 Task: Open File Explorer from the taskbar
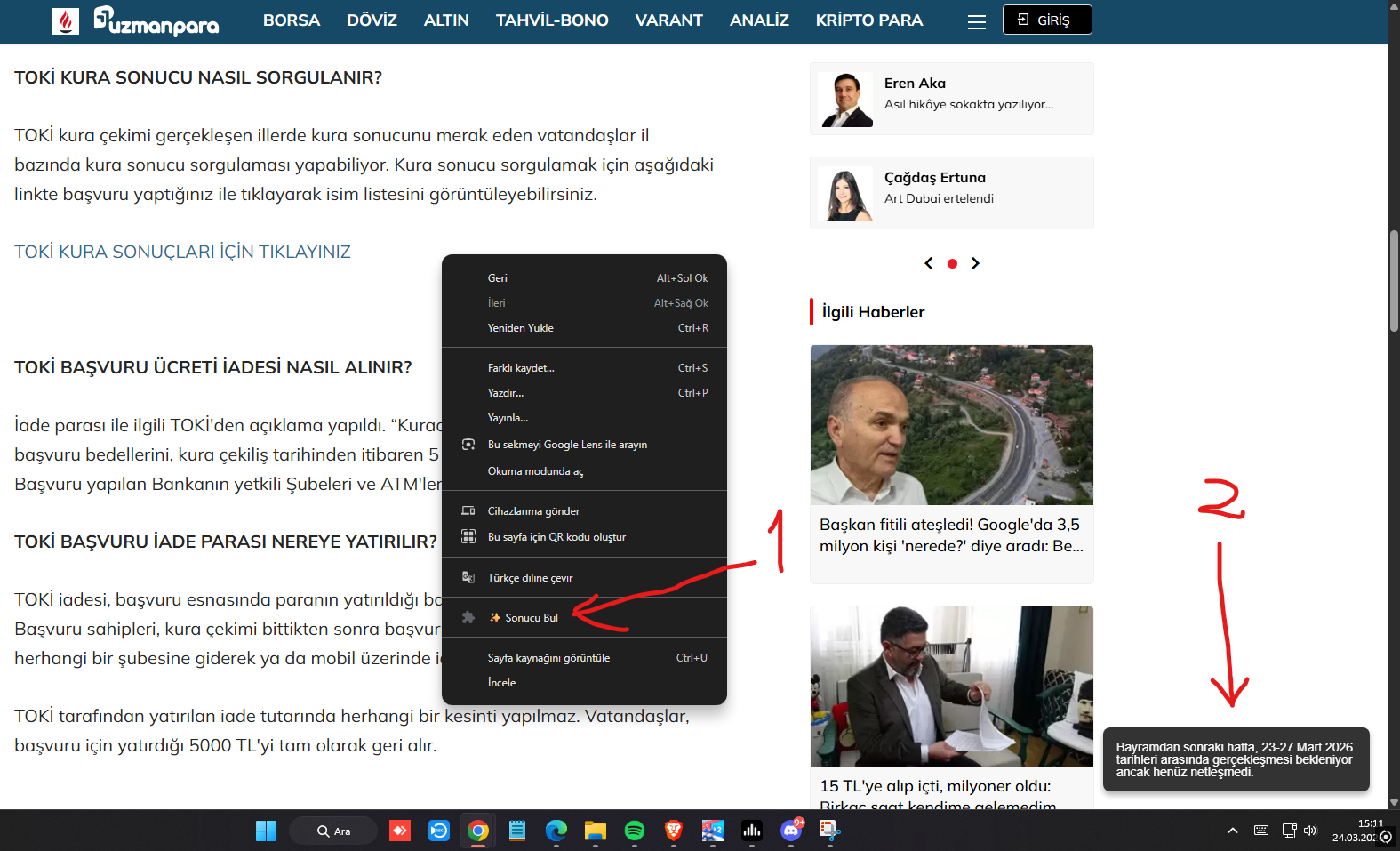(596, 831)
